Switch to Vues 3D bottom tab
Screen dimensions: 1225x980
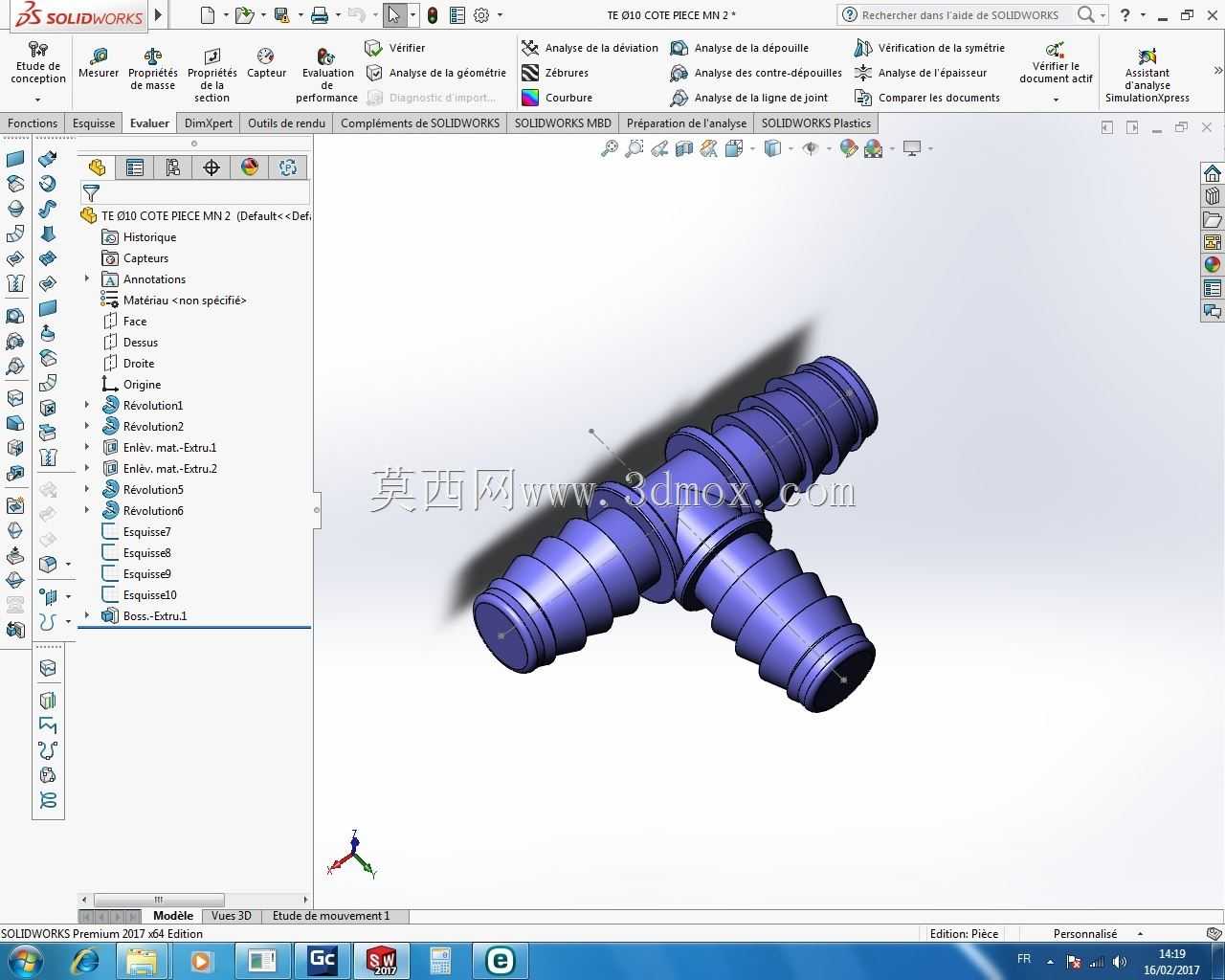coord(231,916)
